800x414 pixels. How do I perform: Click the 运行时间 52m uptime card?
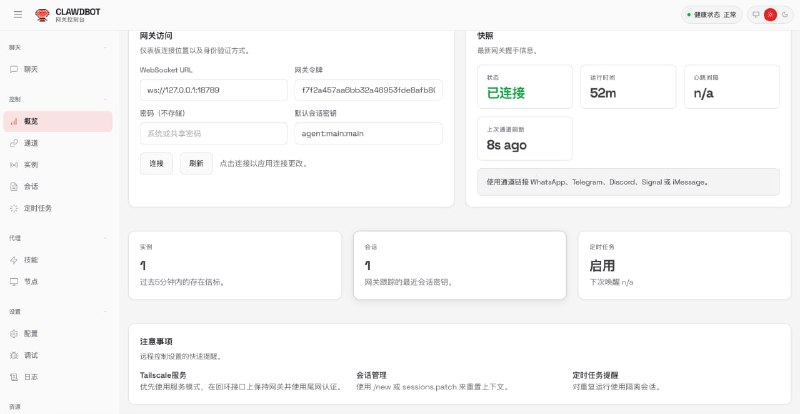click(628, 86)
